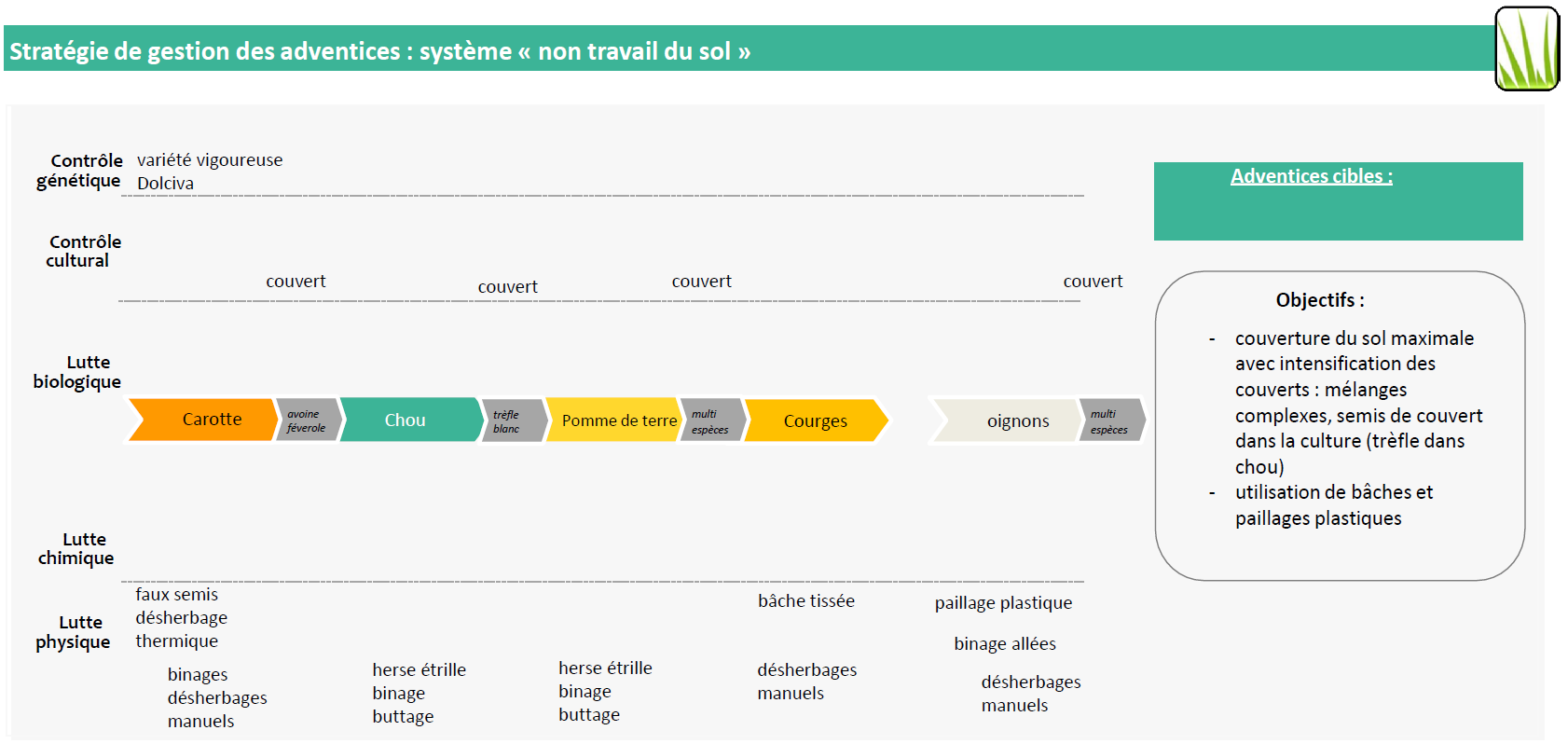The width and height of the screenshot is (1568, 744).
Task: Select the orange Carotte arrow block
Action: pos(203,420)
